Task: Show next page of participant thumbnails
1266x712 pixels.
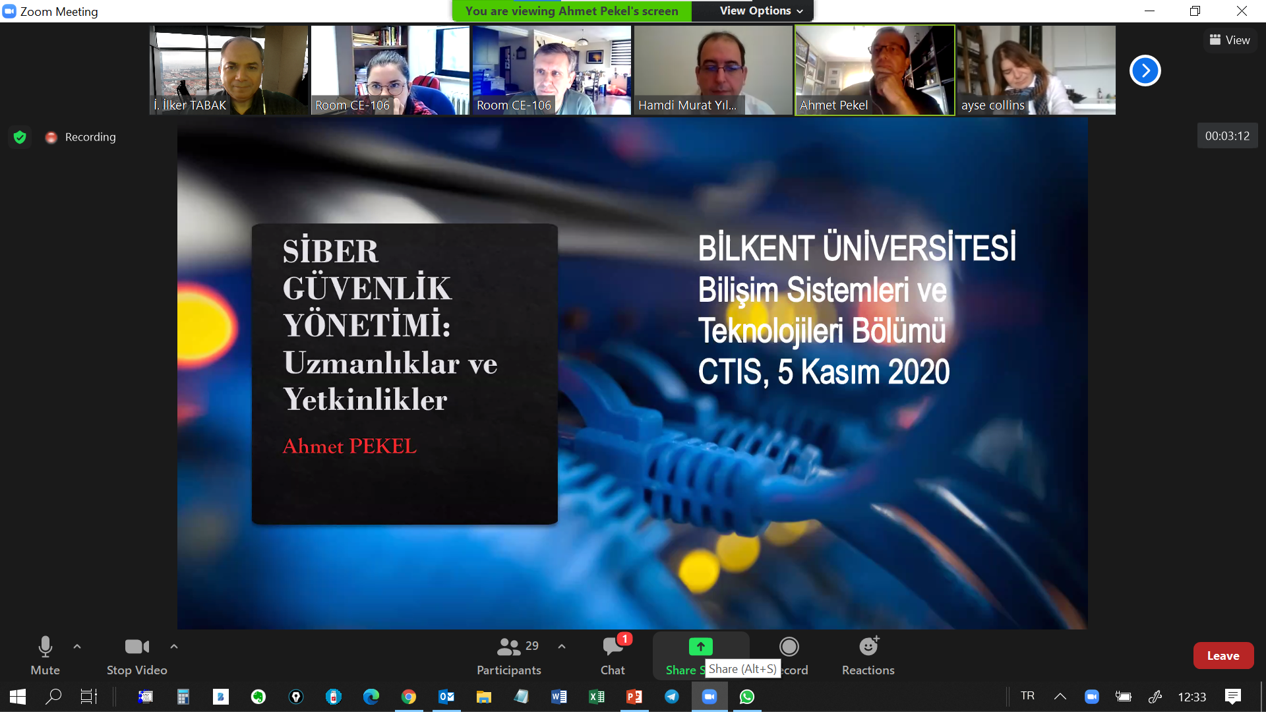Action: (1145, 71)
